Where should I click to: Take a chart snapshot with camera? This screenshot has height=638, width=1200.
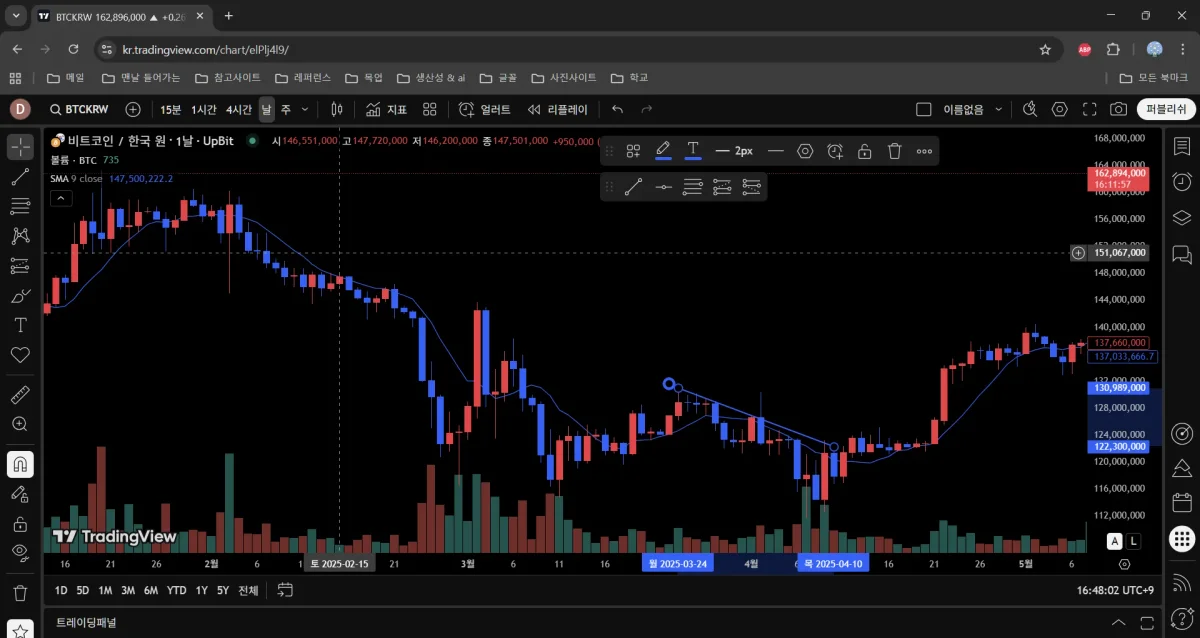(x=1119, y=109)
